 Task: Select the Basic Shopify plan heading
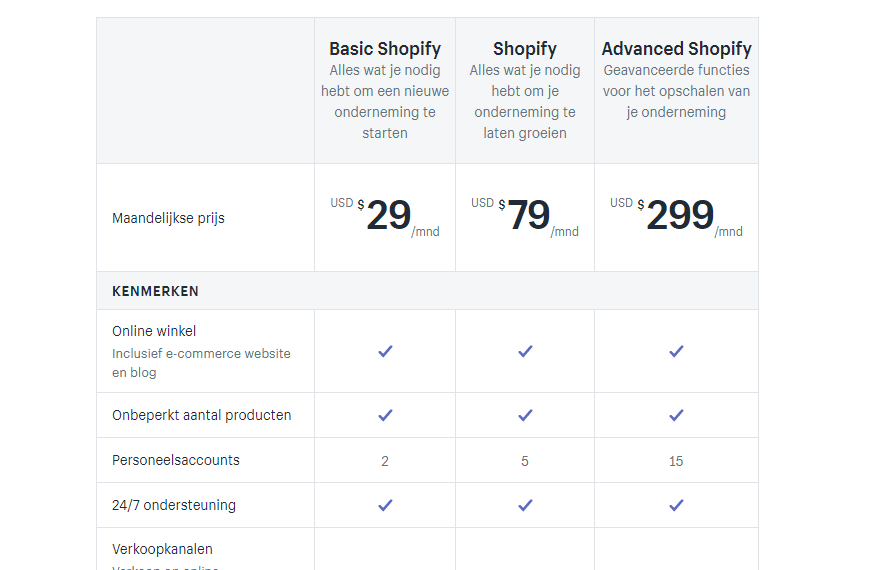coord(385,49)
